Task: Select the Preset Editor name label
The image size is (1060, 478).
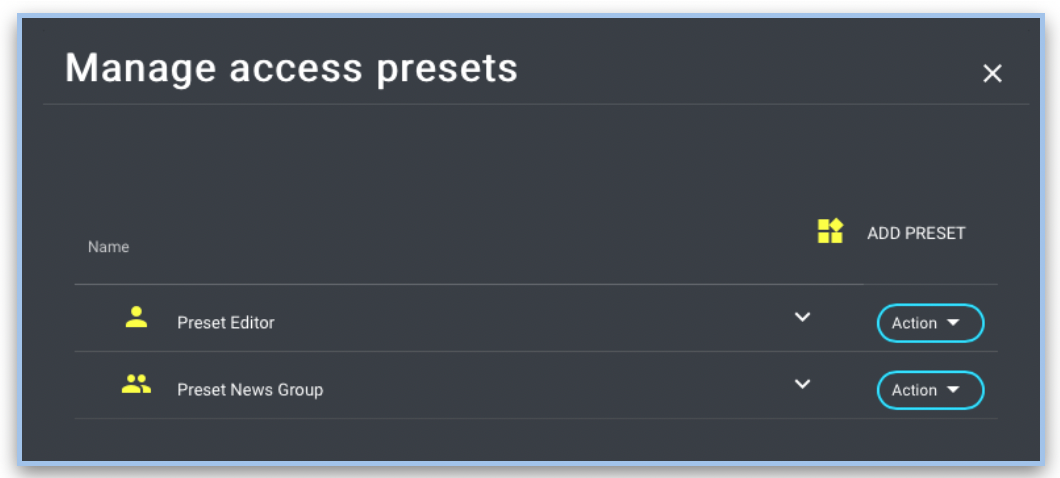Action: pyautogui.click(x=226, y=323)
